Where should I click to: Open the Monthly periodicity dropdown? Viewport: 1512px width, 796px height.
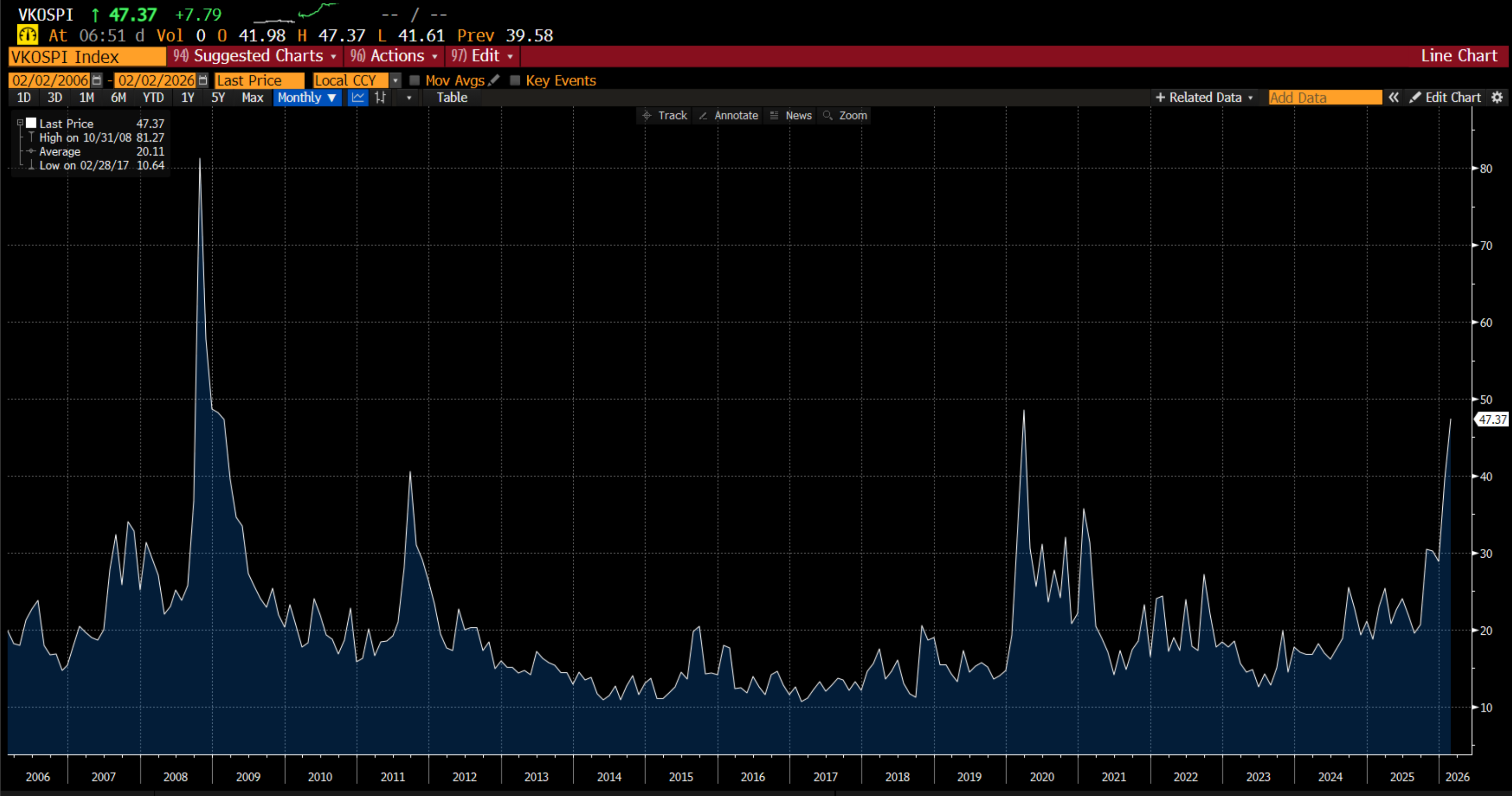pos(307,98)
